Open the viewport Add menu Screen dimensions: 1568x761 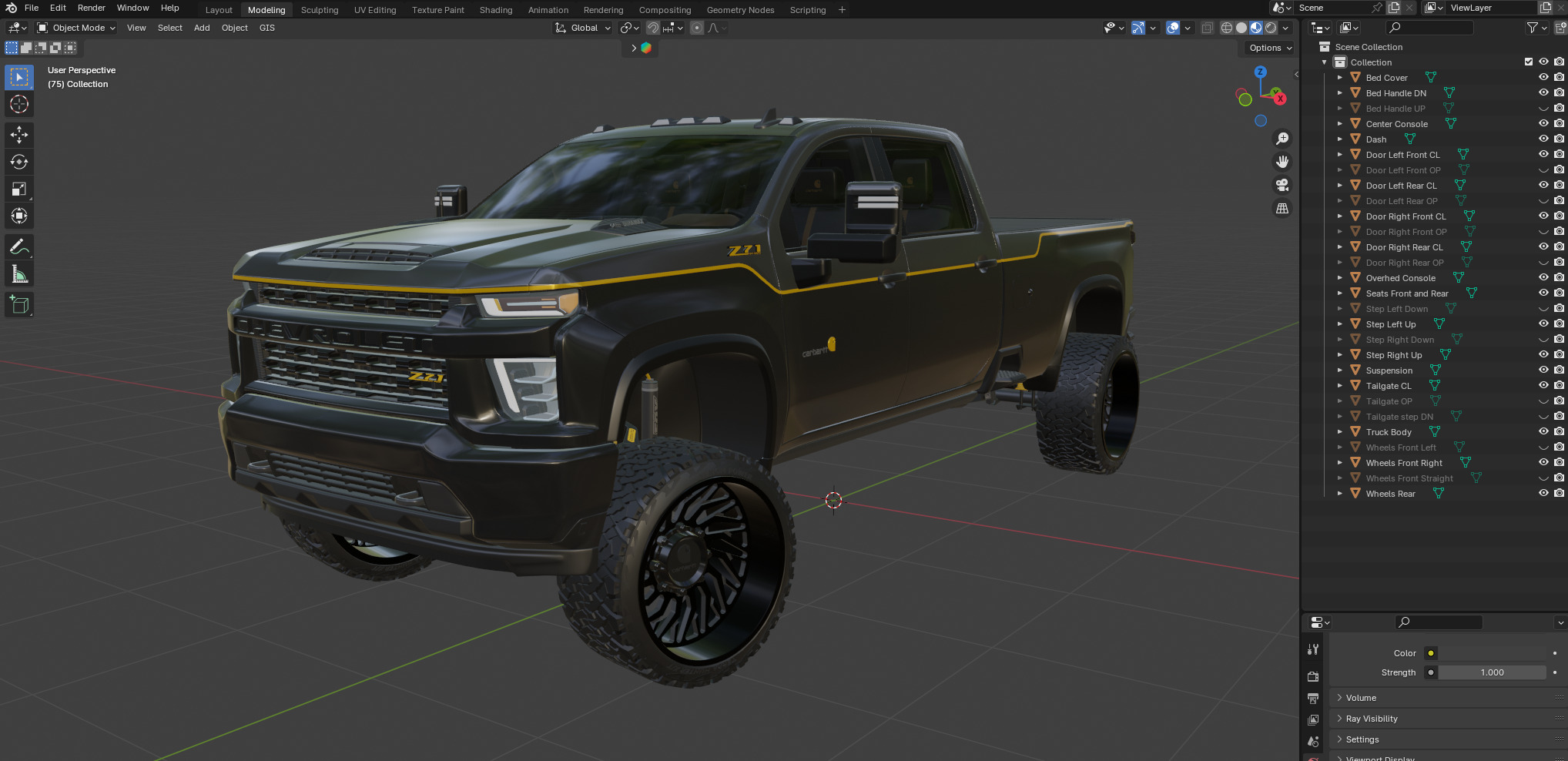(x=202, y=28)
